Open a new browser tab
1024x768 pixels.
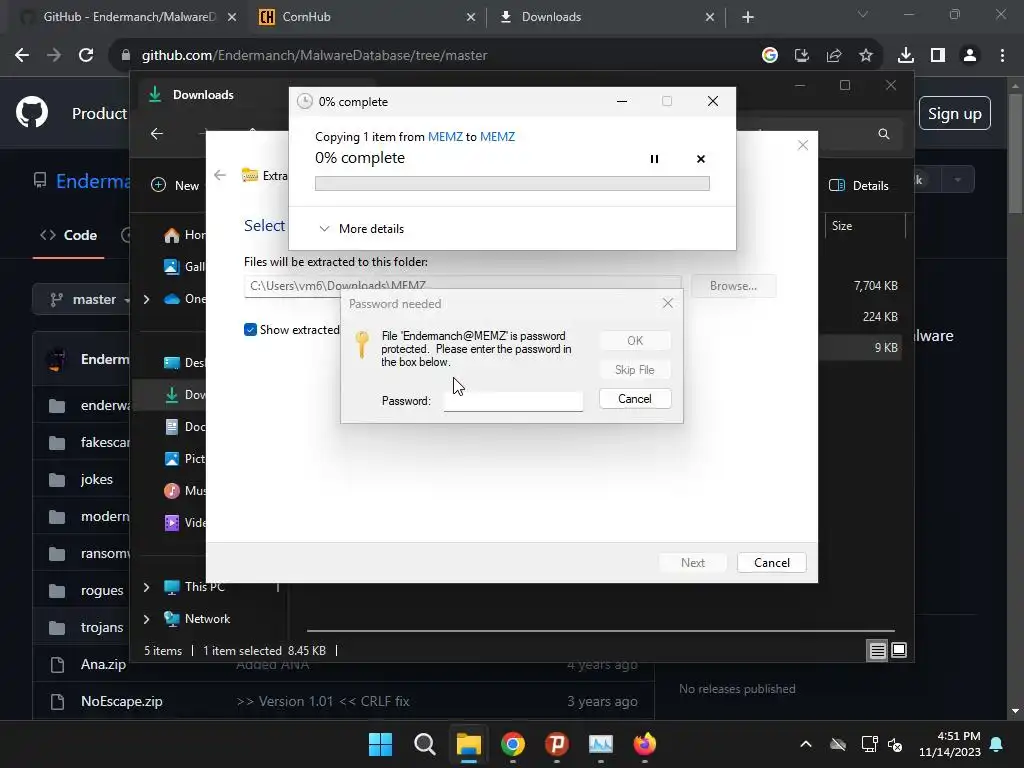coord(748,18)
